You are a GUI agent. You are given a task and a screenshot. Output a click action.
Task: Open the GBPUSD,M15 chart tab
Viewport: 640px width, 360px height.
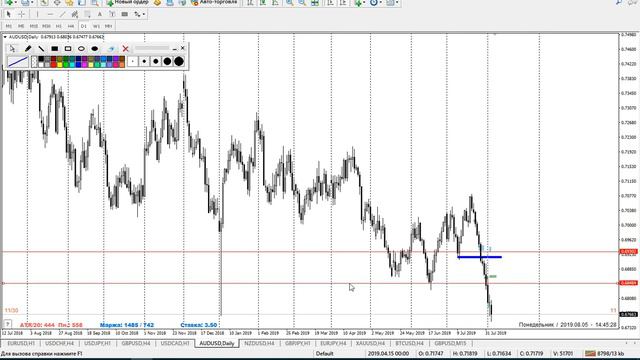tap(450, 343)
